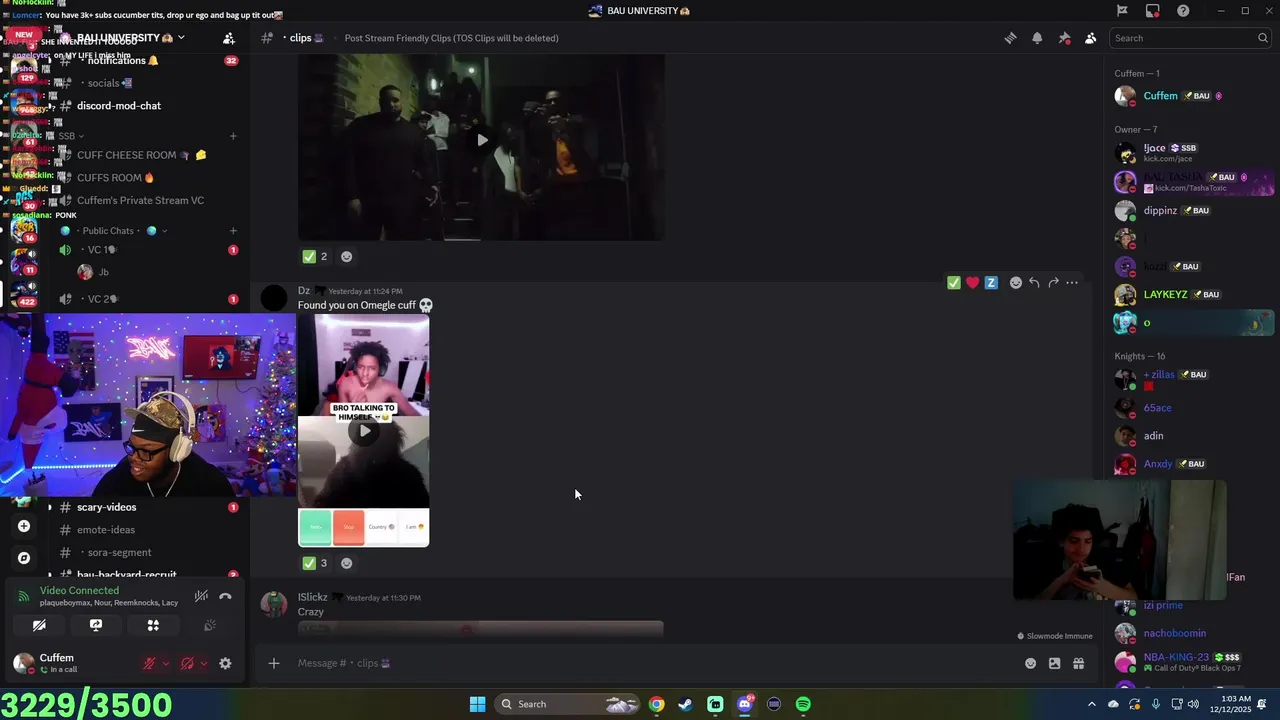Open Steam from the taskbar

click(x=685, y=704)
